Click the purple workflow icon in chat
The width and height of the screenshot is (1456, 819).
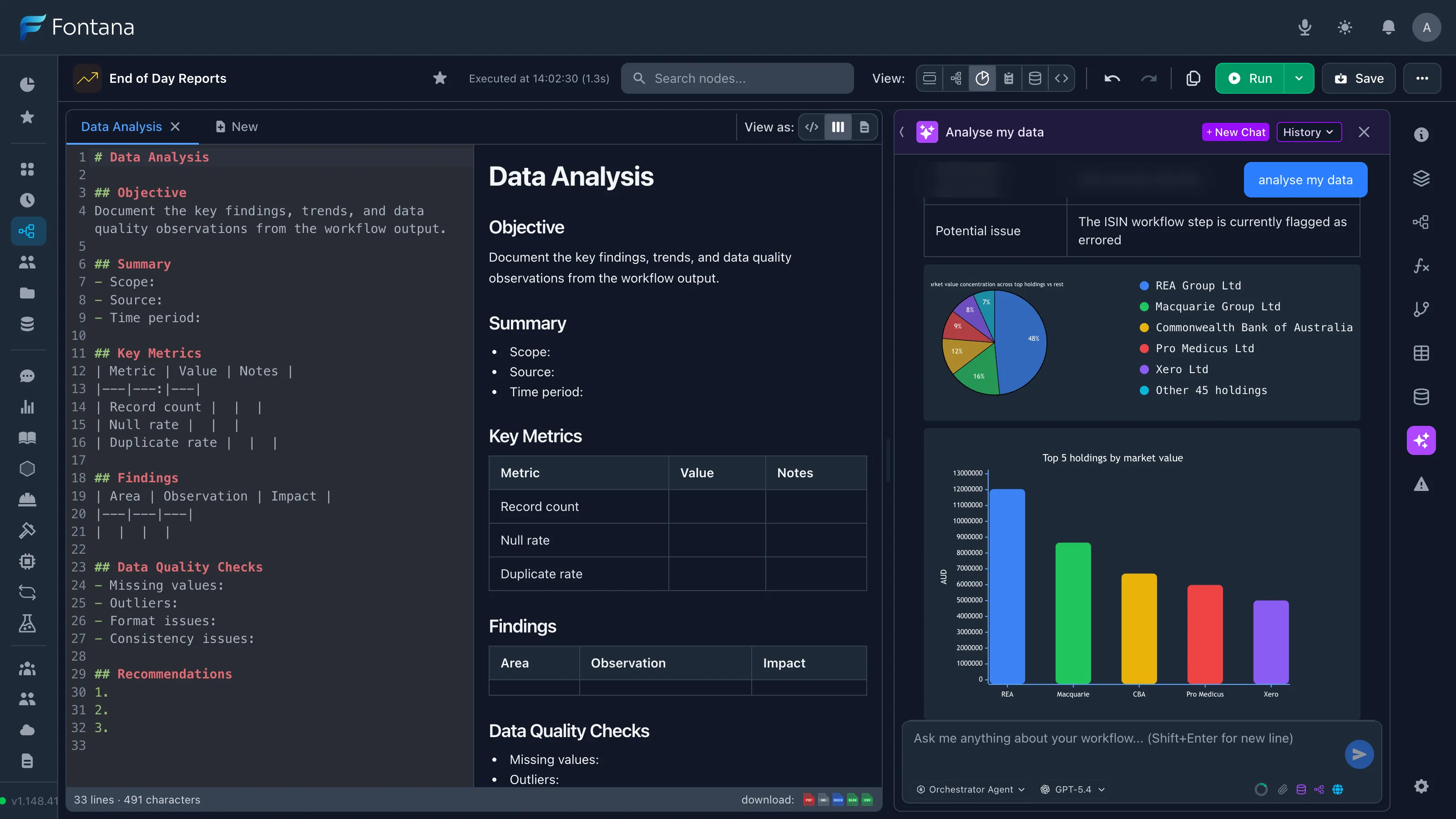pyautogui.click(x=1319, y=789)
